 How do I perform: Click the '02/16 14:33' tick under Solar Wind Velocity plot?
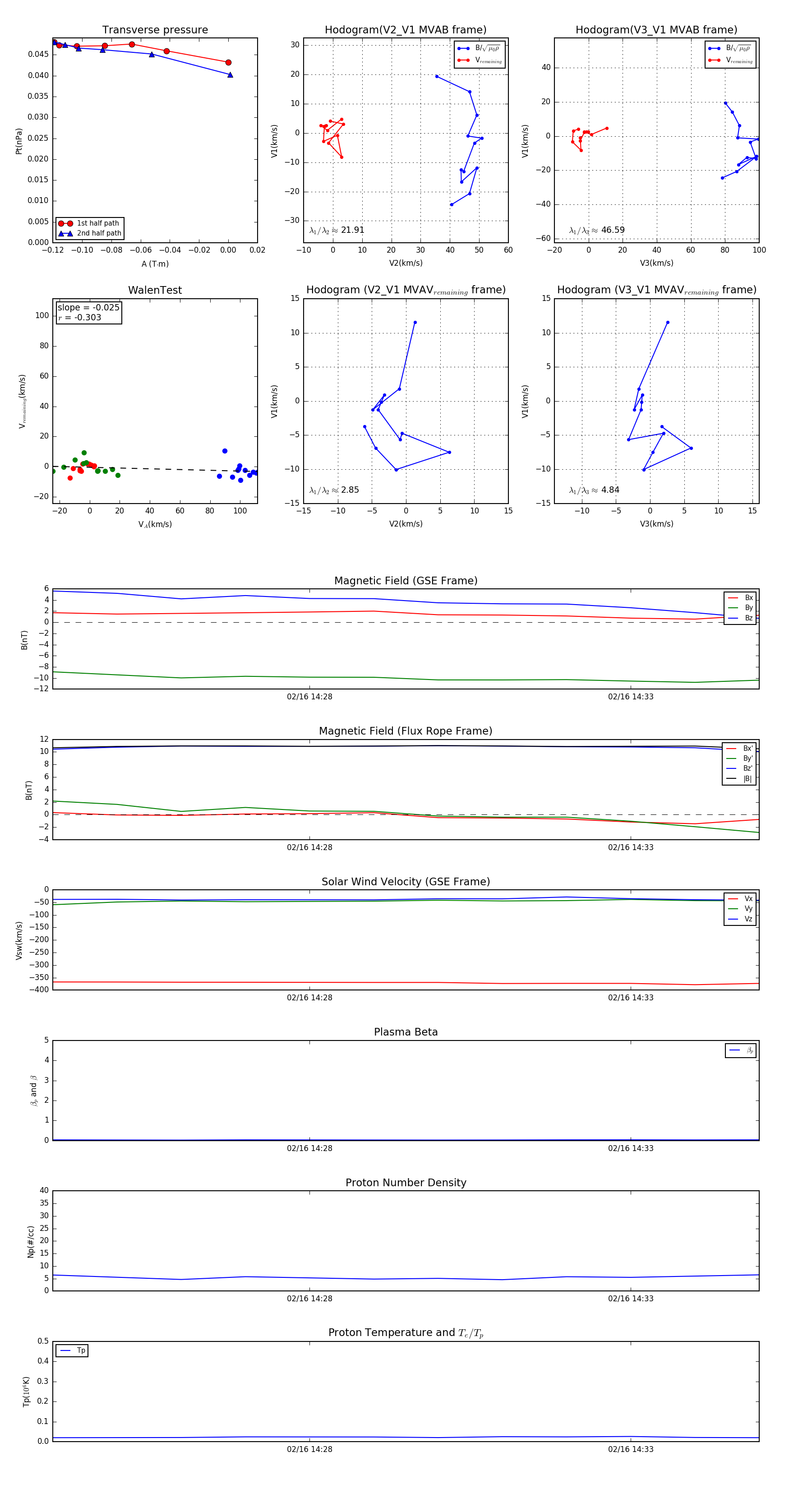click(x=631, y=998)
